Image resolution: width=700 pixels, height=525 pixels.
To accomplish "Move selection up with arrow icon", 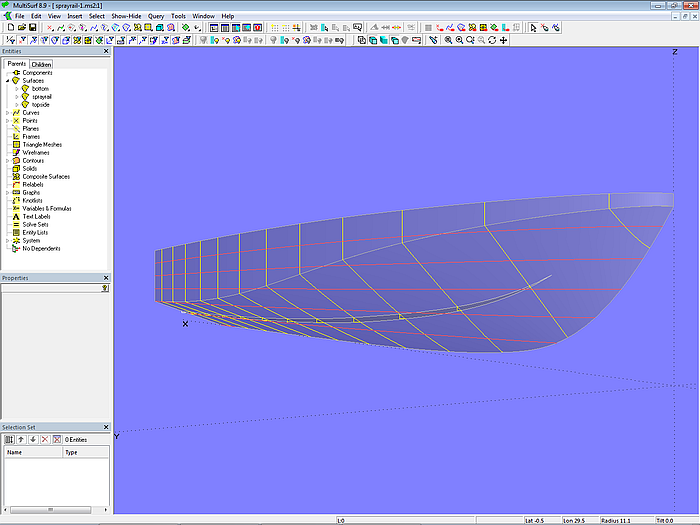I will point(21,439).
